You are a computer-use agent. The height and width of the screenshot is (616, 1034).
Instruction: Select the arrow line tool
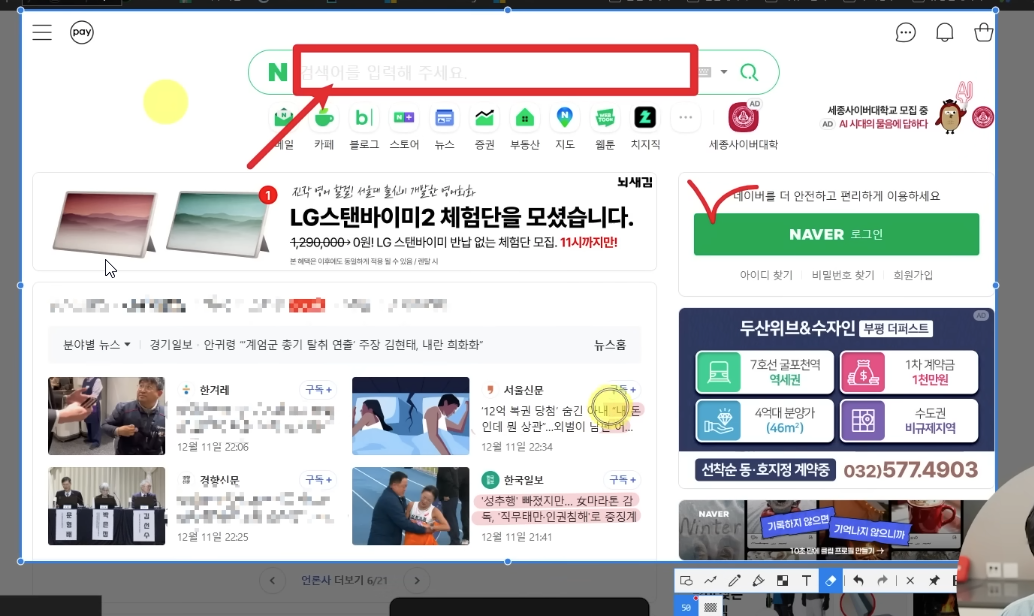tap(710, 580)
